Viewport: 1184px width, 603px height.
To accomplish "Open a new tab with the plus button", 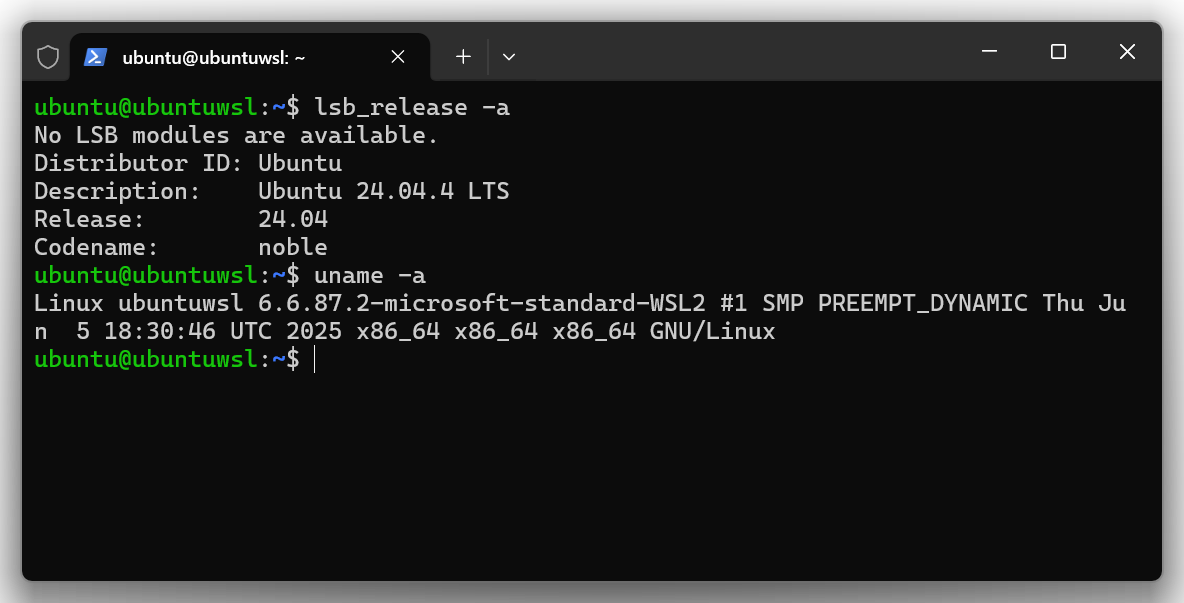I will click(x=463, y=57).
